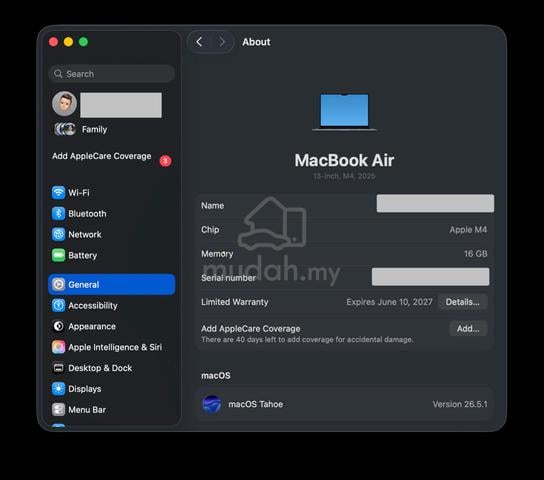The image size is (544, 480).
Task: Click the computer Name field
Action: tap(435, 203)
